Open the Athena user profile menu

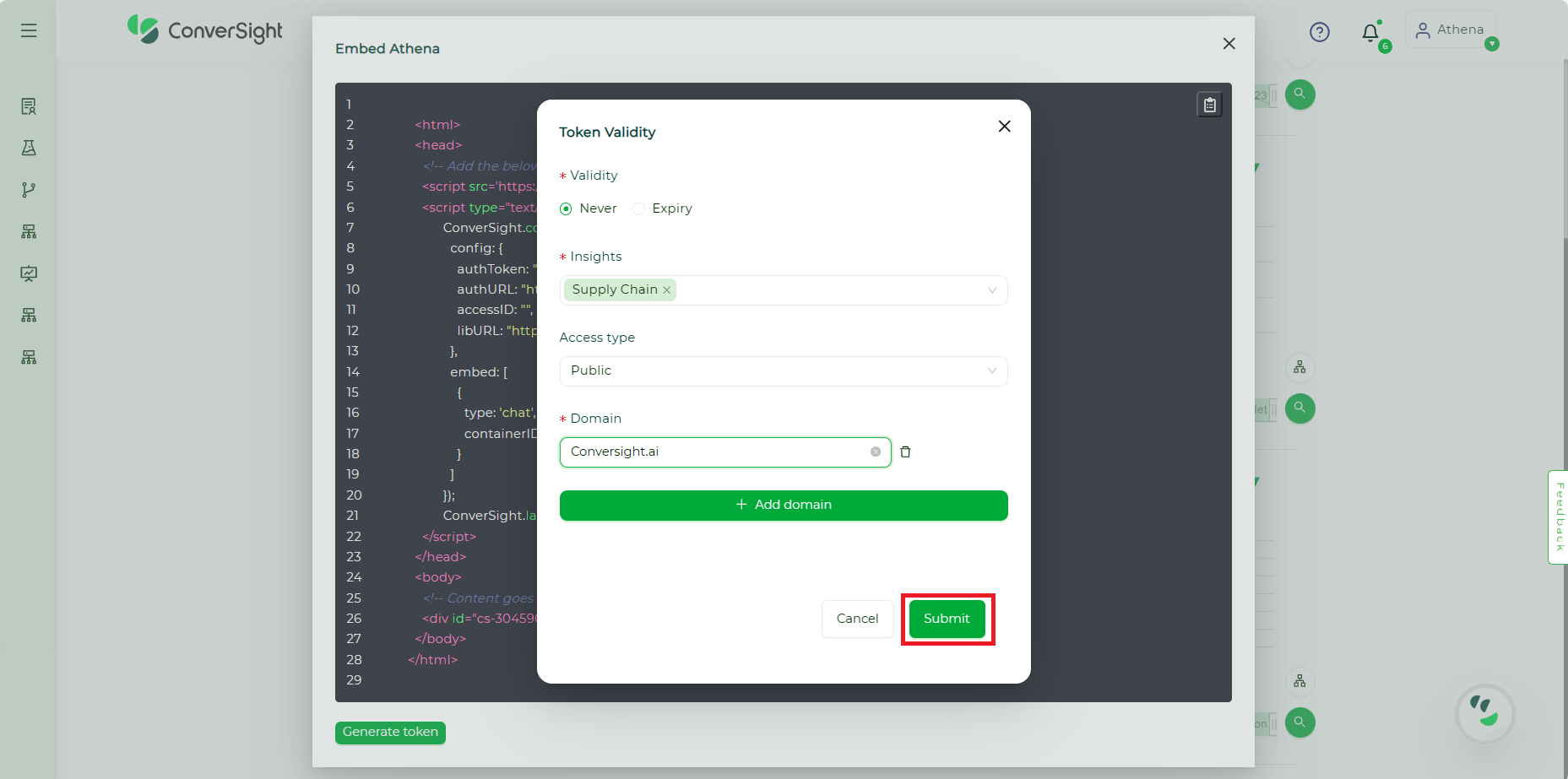tap(1450, 30)
